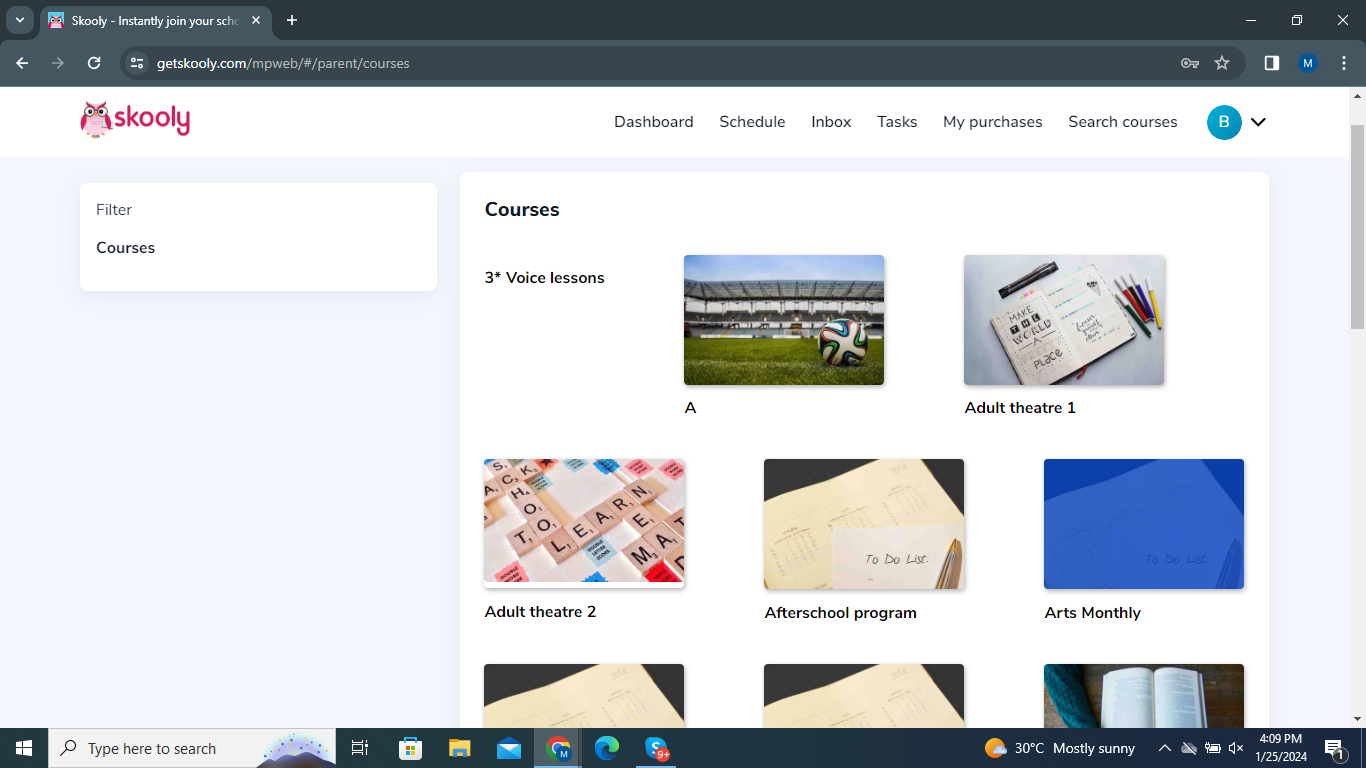The image size is (1366, 768).
Task: Open the taskbar clock and date
Action: coord(1281,748)
